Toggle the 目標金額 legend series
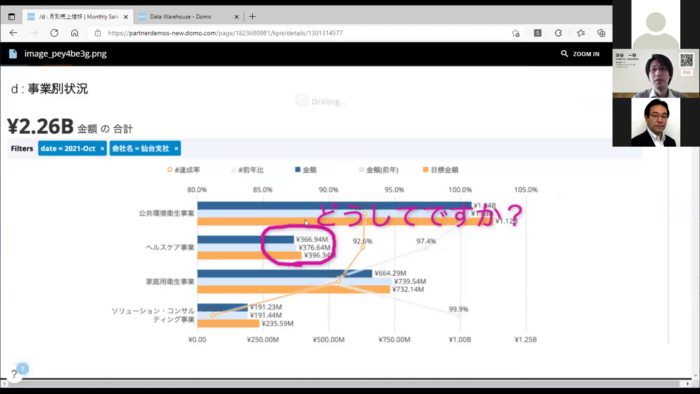Image resolution: width=700 pixels, height=394 pixels. pos(441,170)
